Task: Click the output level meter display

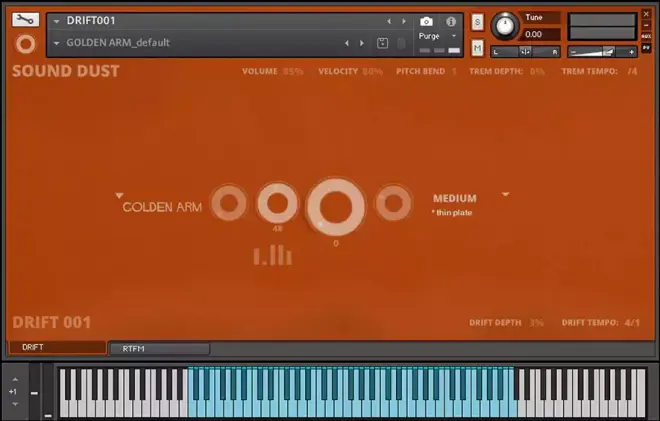Action: coord(602,27)
